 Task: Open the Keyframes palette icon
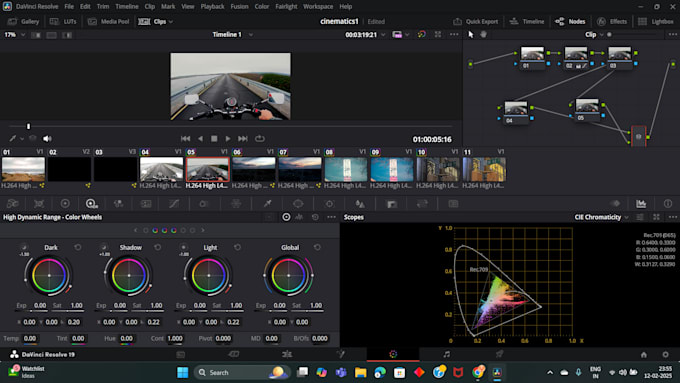(615, 203)
